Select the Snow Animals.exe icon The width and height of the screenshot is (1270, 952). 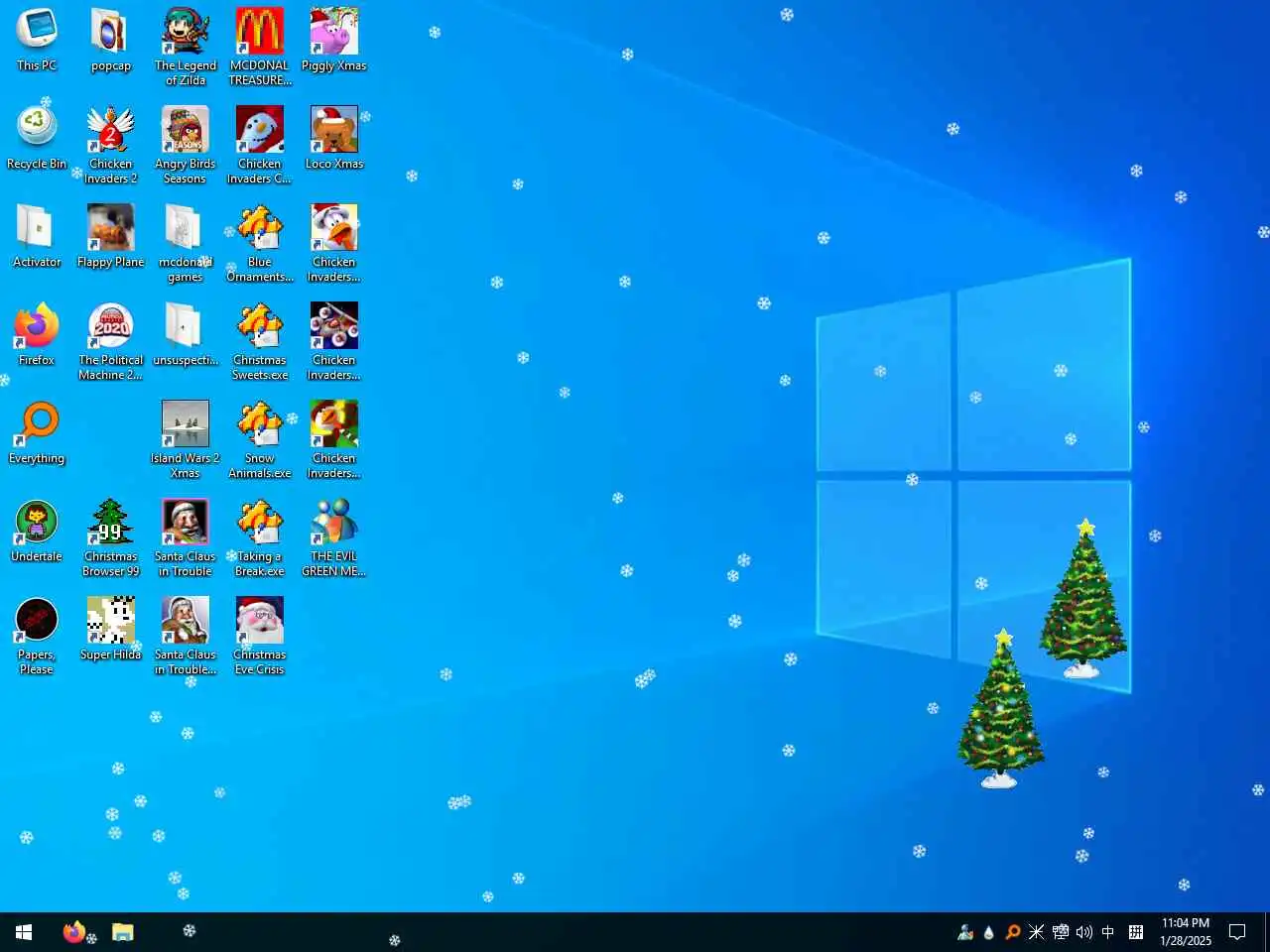(x=260, y=440)
